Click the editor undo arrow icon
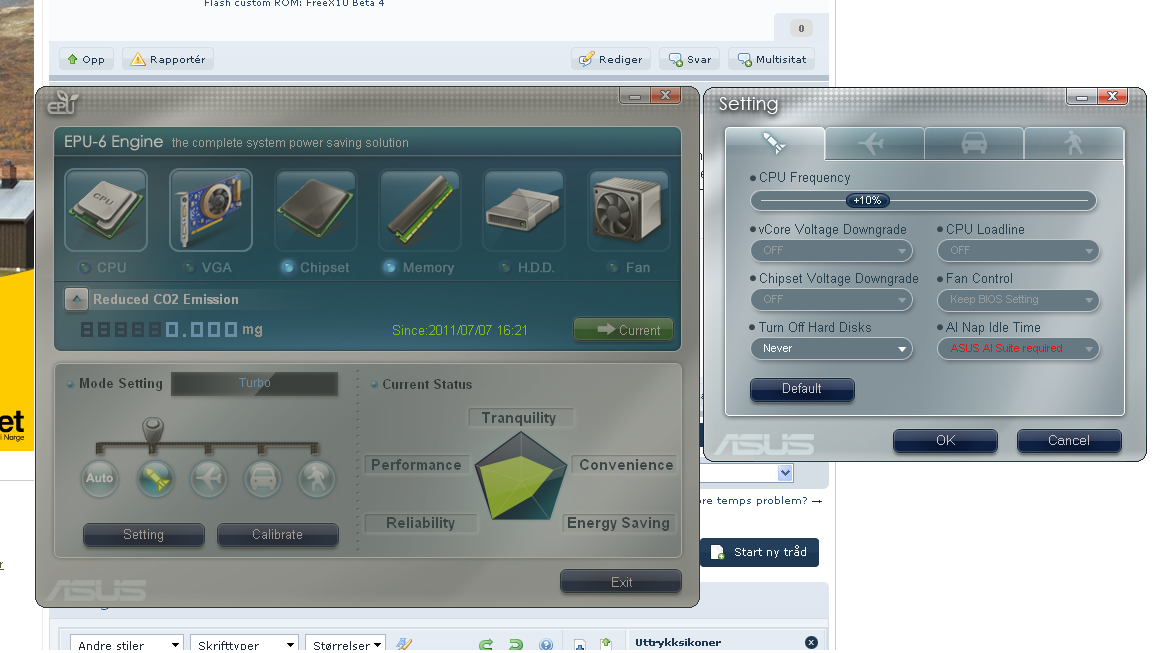 [486, 644]
